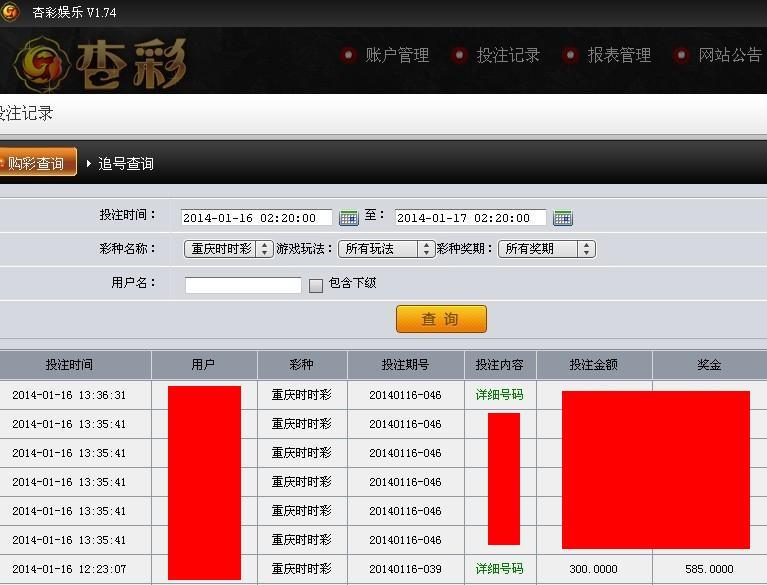
Task: Click 重庆时时彩 in the 12:23:07 row
Action: click(x=302, y=569)
